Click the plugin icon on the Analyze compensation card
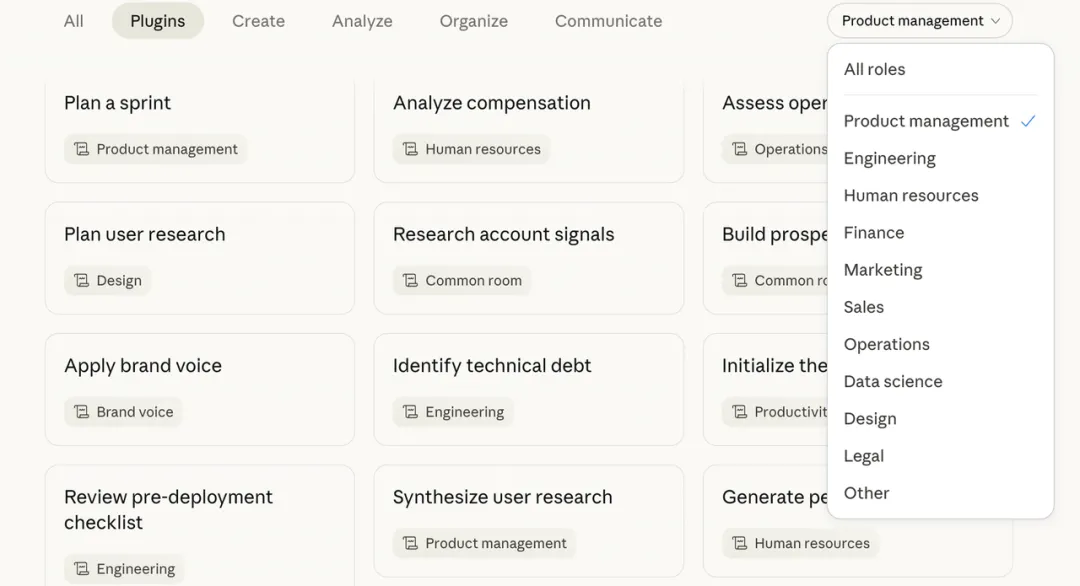Image resolution: width=1080 pixels, height=586 pixels. coord(411,149)
